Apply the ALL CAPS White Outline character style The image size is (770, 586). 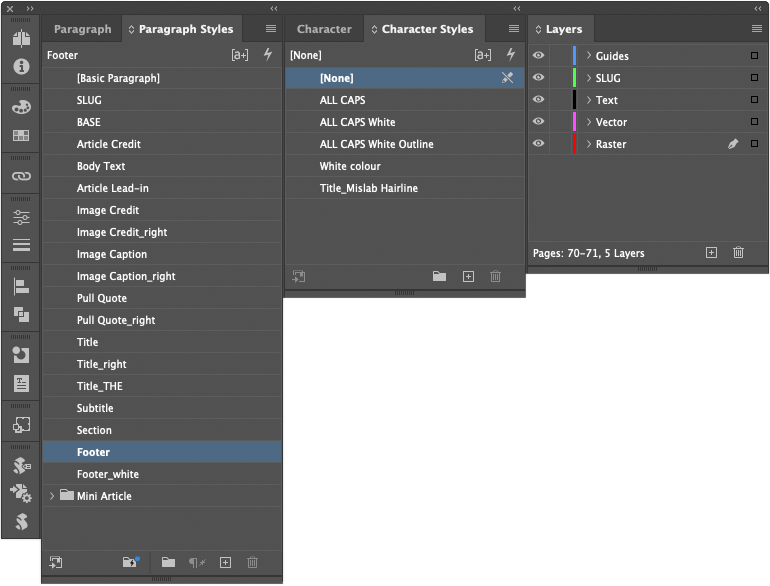(405, 144)
